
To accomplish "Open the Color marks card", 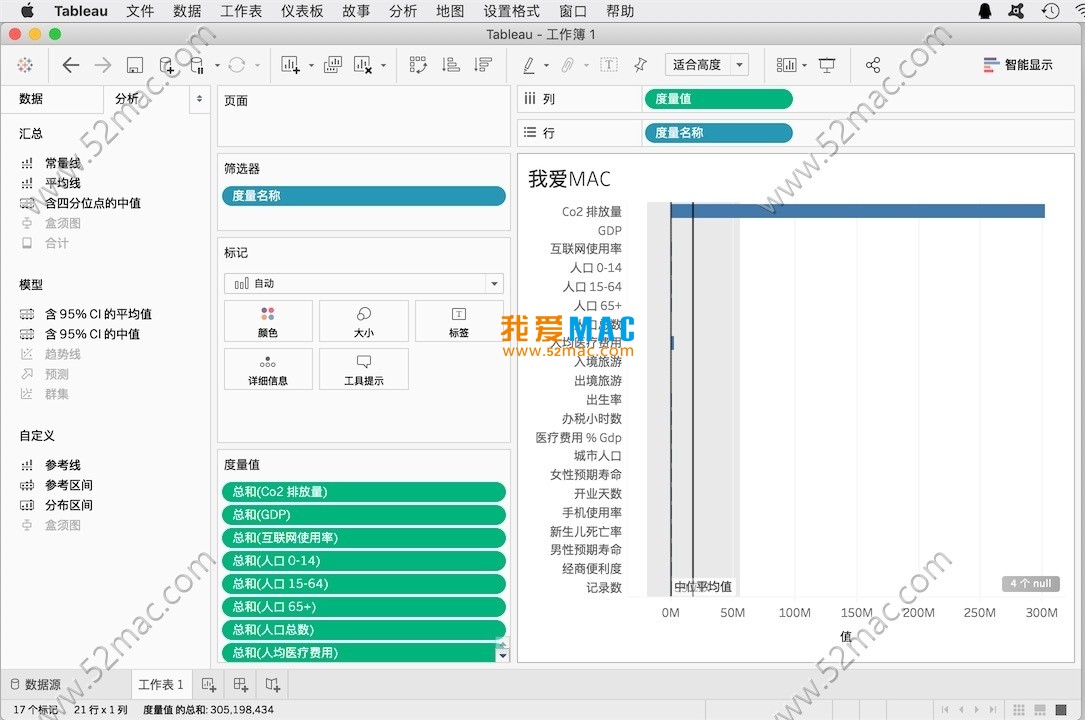I will 268,321.
